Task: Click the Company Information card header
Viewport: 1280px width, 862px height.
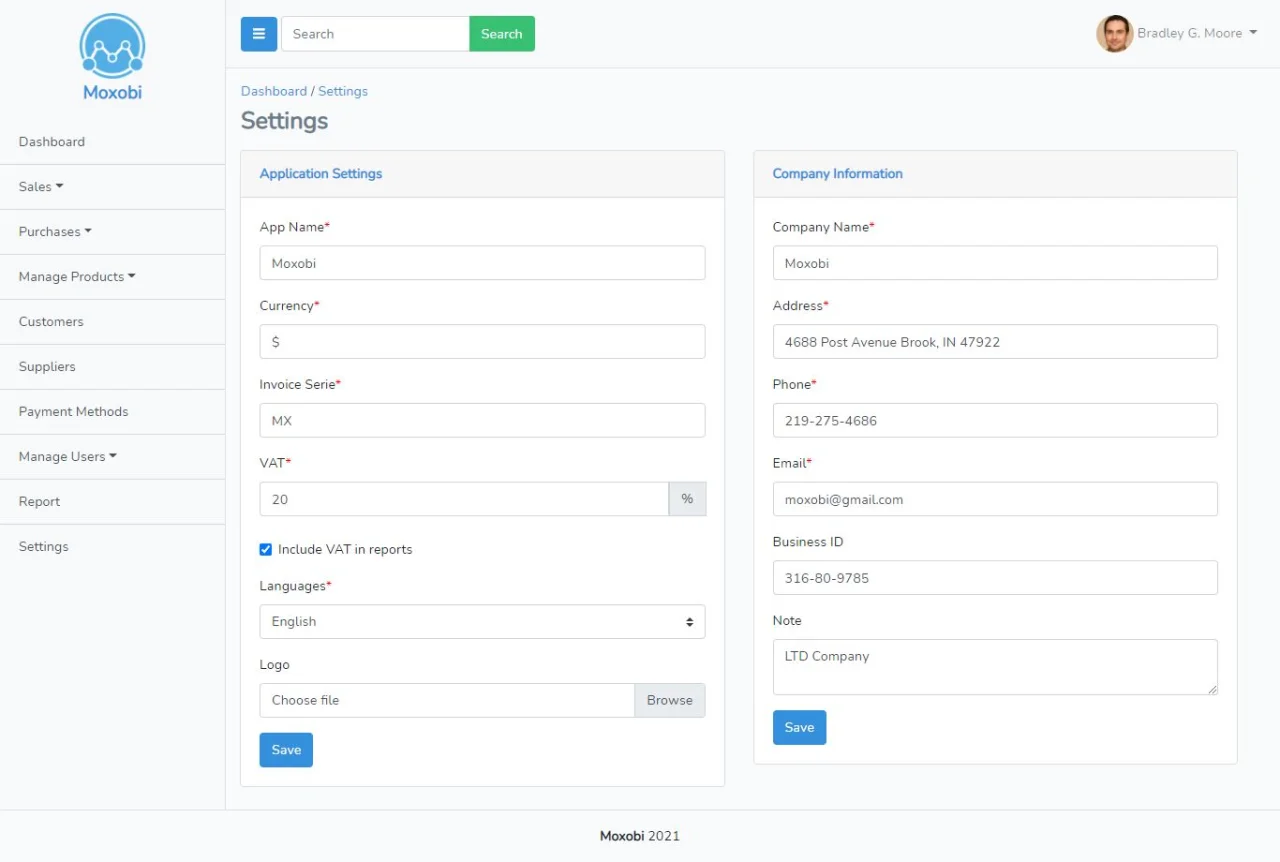Action: click(x=995, y=174)
